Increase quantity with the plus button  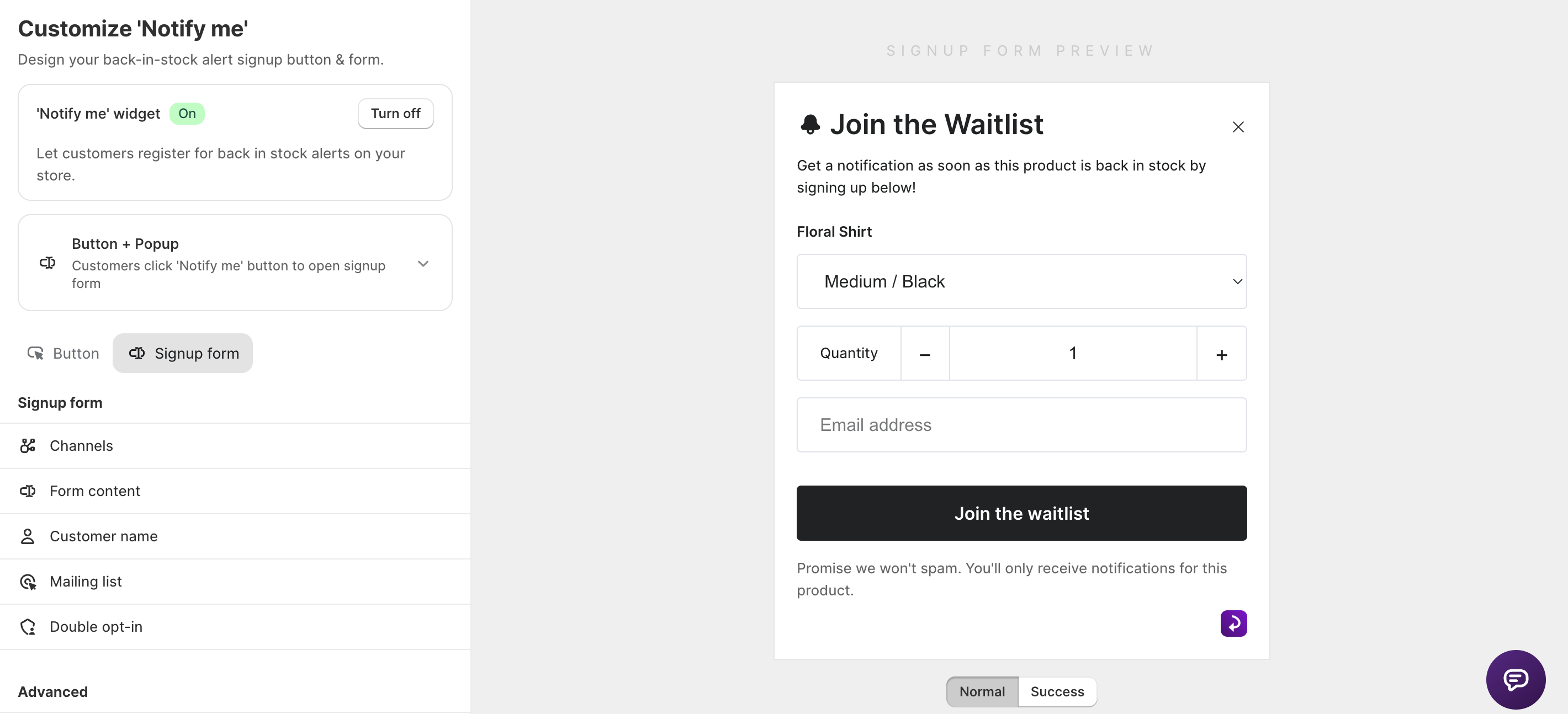(1221, 353)
